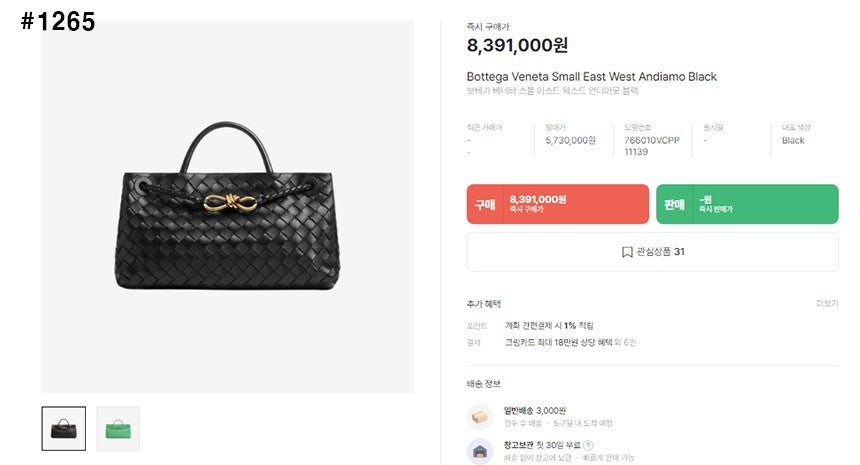
Task: Click the main black Andiamo bag image
Action: coord(227,207)
